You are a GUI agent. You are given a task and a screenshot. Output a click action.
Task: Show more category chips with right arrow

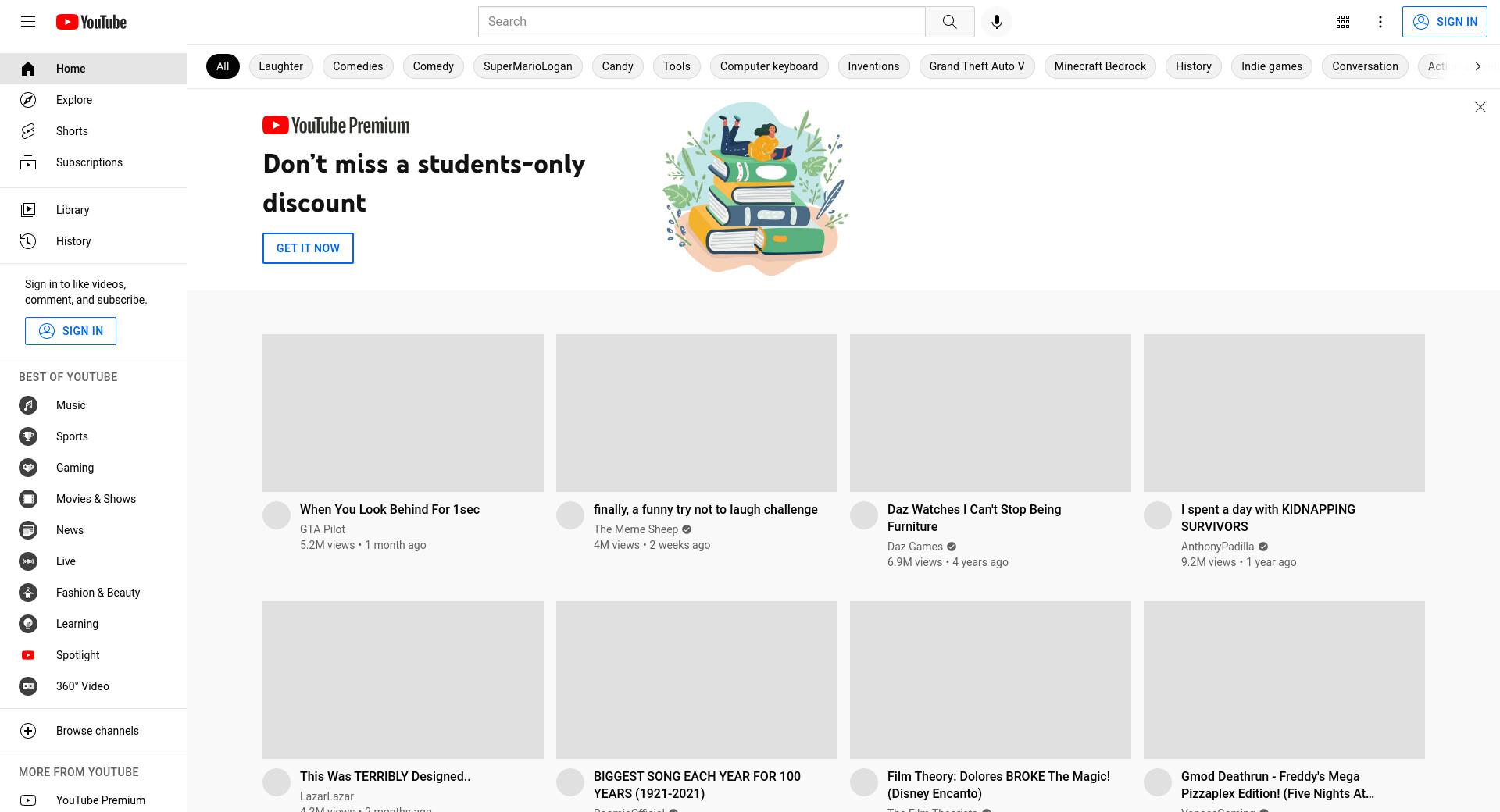(1477, 66)
